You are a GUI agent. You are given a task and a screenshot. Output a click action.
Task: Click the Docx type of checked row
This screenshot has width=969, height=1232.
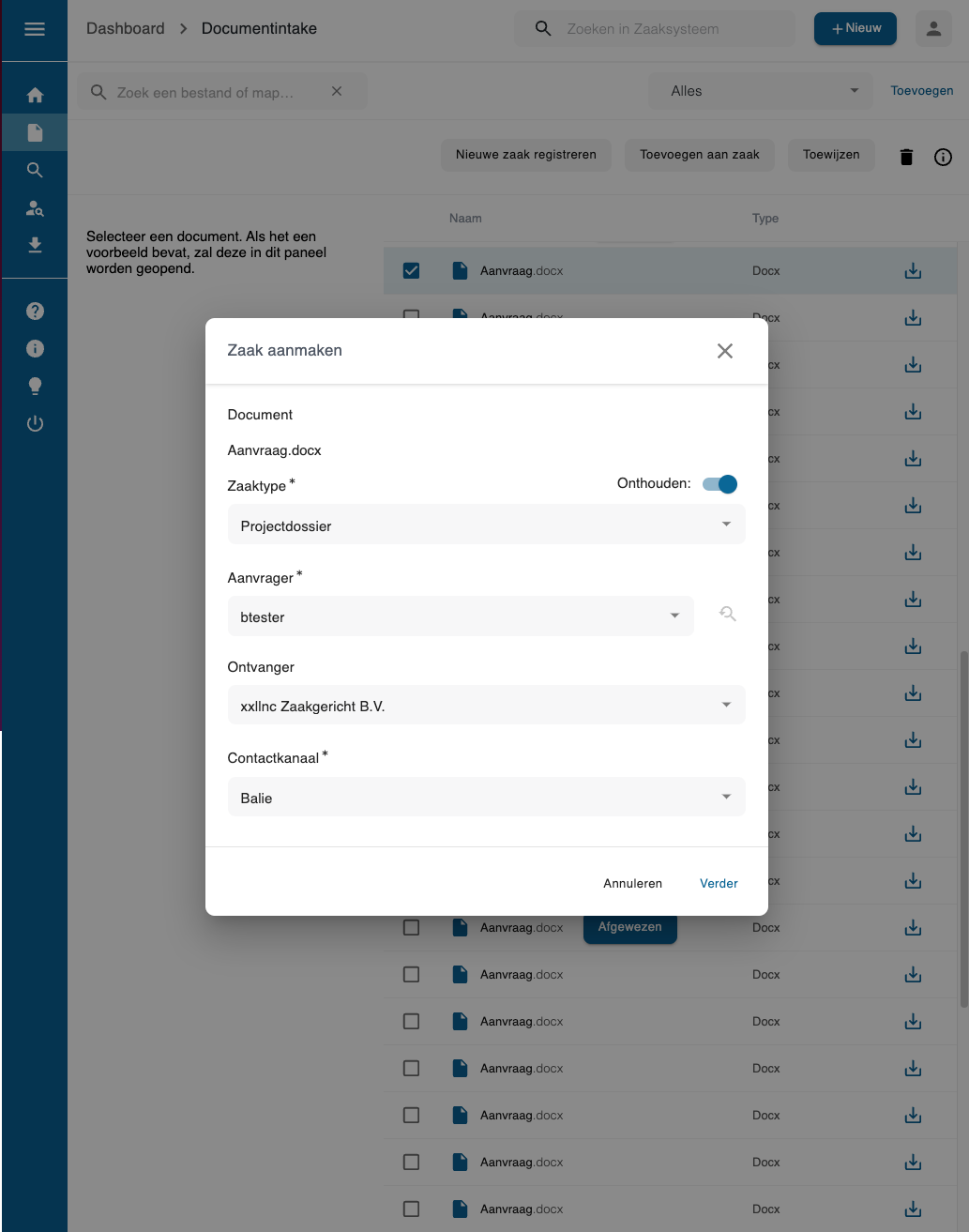766,271
